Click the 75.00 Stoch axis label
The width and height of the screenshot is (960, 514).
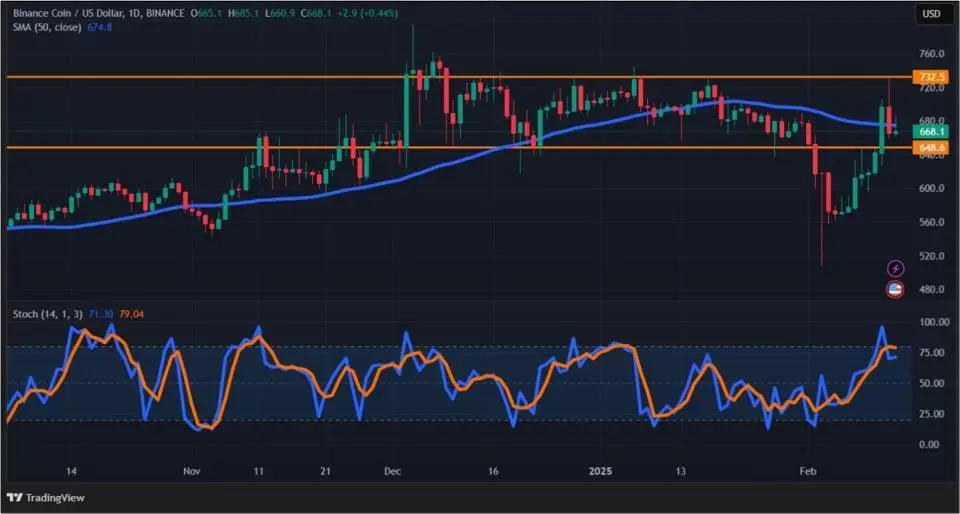pos(931,352)
